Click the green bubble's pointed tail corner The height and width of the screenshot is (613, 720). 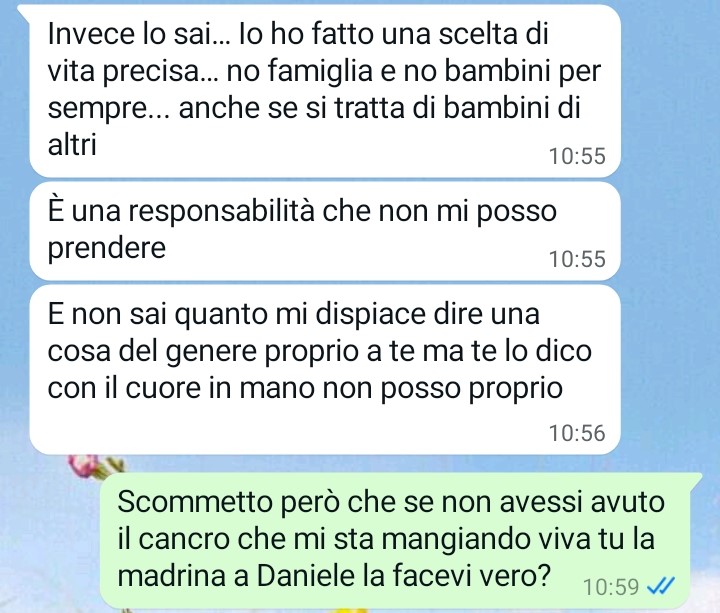pyautogui.click(x=697, y=478)
